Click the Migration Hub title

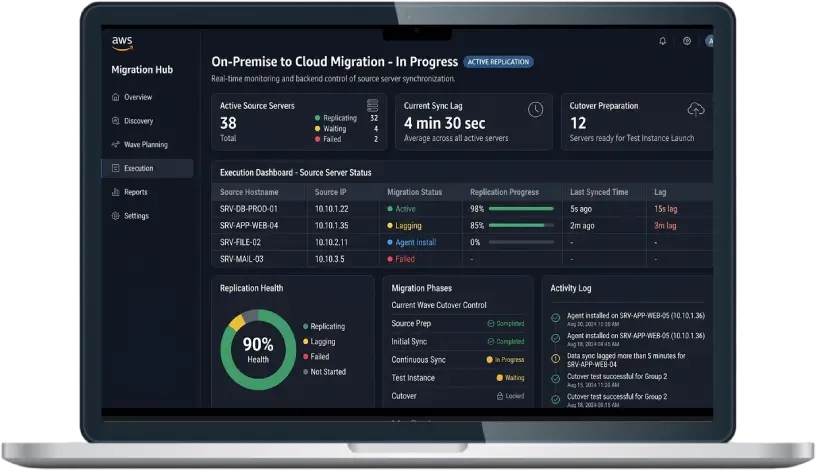pos(142,70)
